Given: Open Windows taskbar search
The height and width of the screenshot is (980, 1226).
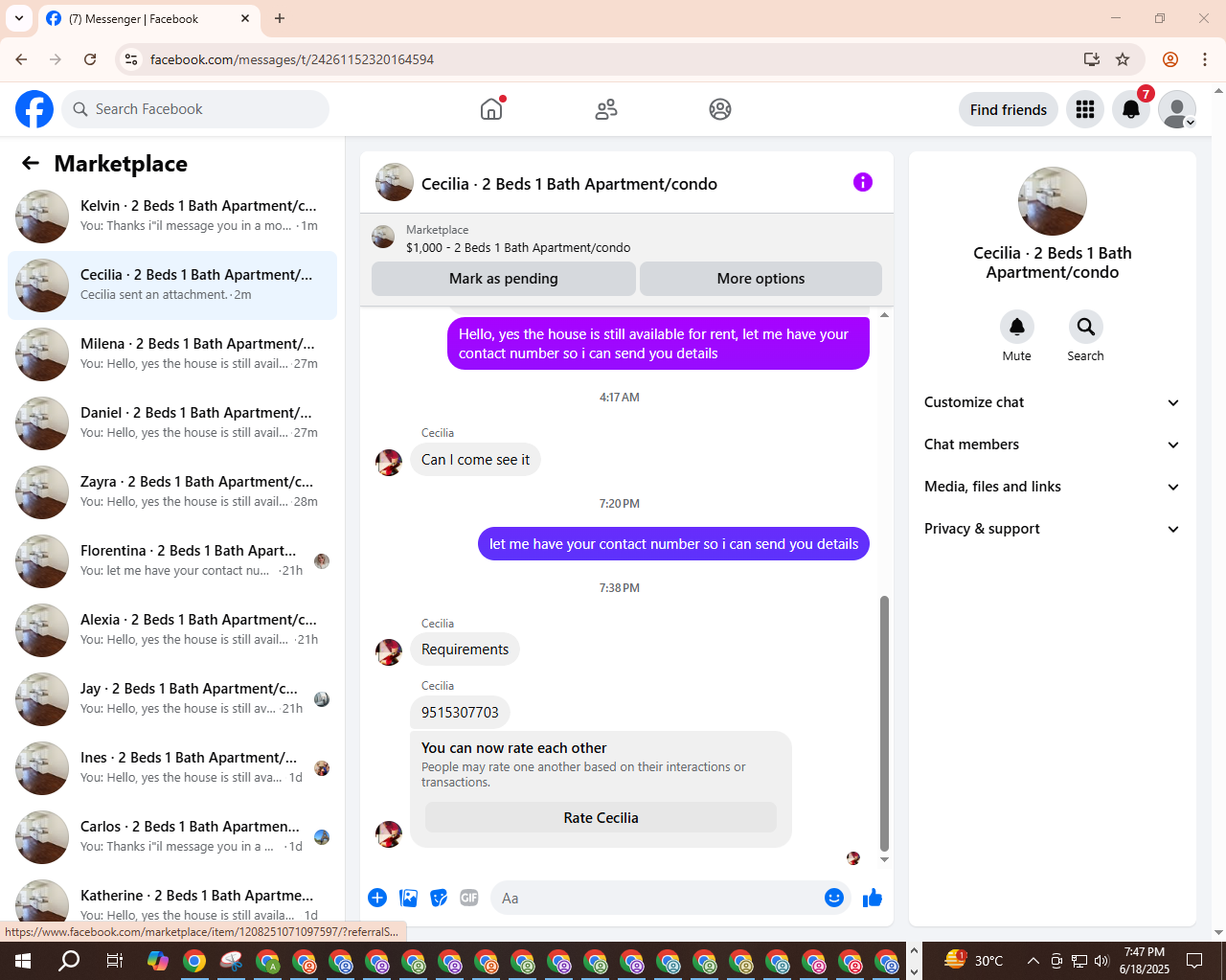Looking at the screenshot, I should [69, 960].
